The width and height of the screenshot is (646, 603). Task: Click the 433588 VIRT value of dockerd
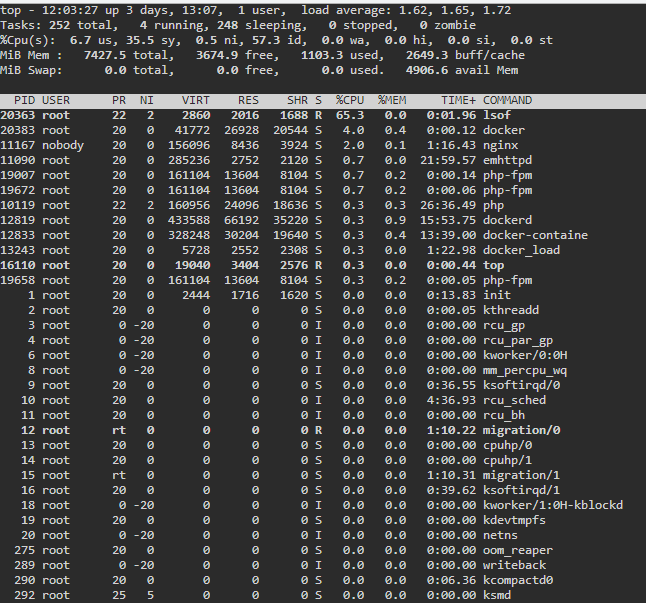[x=189, y=220]
